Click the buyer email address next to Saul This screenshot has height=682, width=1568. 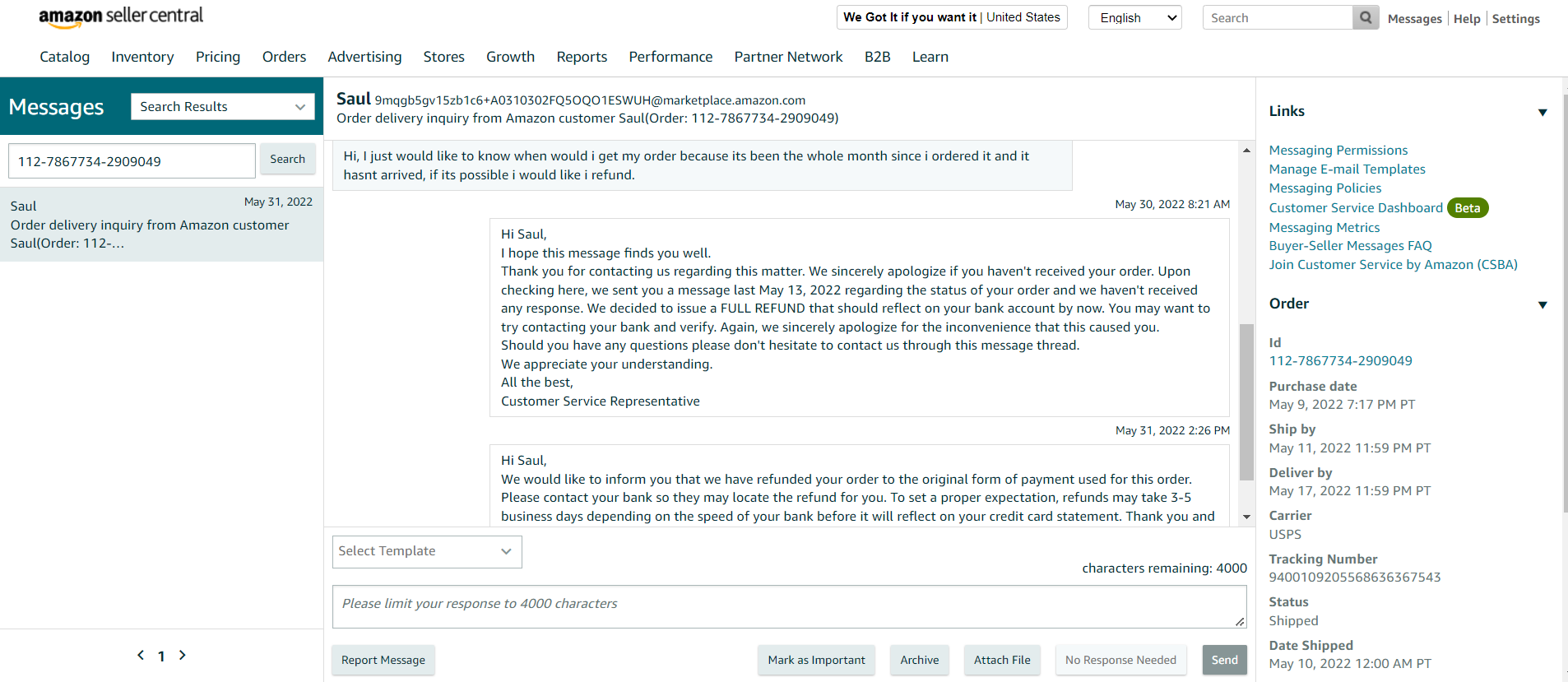click(x=590, y=100)
